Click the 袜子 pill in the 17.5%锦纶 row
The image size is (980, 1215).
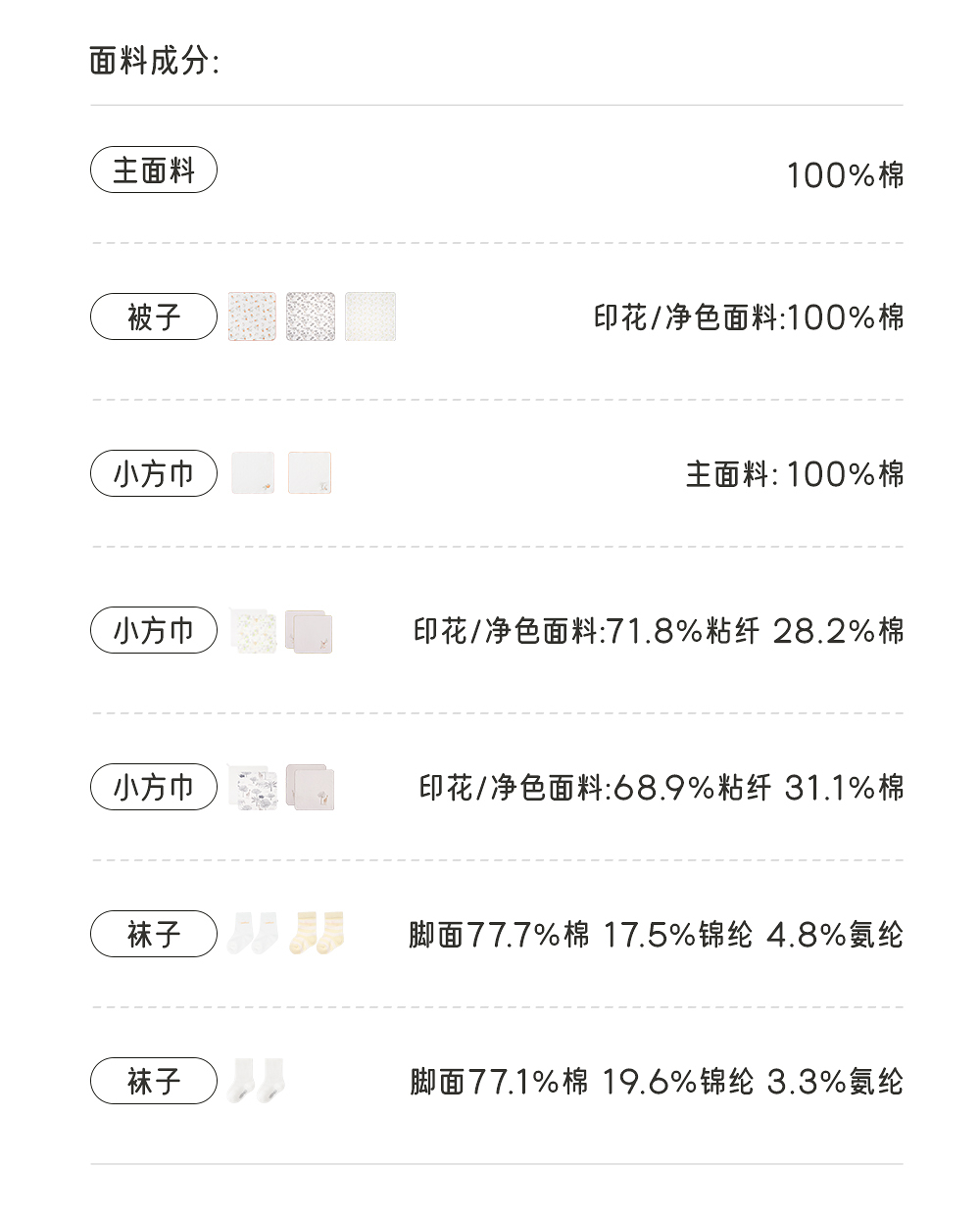coord(154,935)
